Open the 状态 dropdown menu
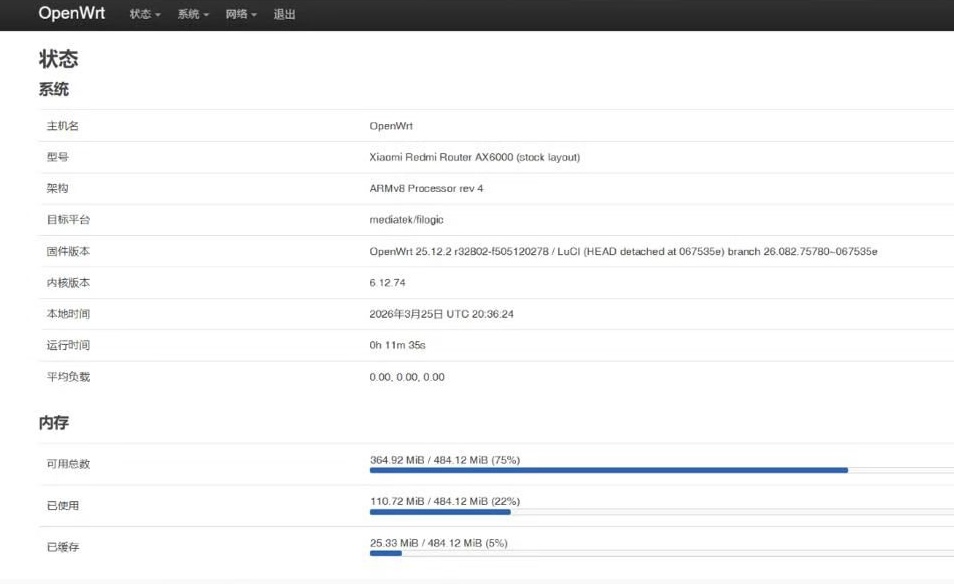The height and width of the screenshot is (584, 954). (145, 14)
